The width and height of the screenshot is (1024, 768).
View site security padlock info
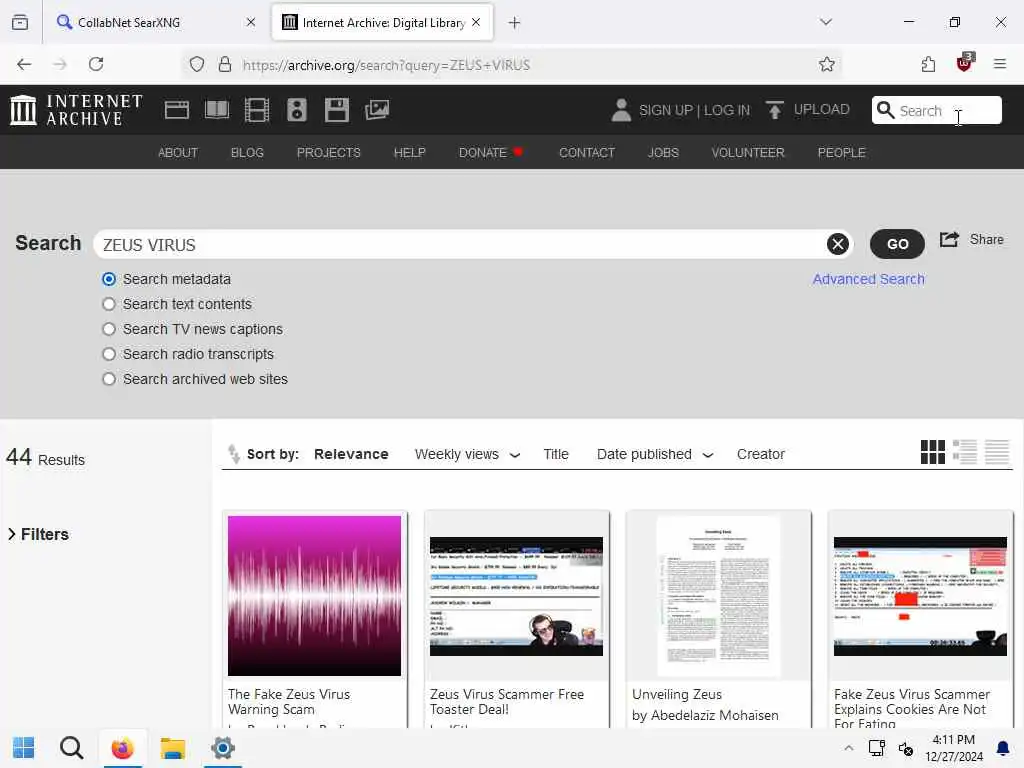tap(225, 64)
